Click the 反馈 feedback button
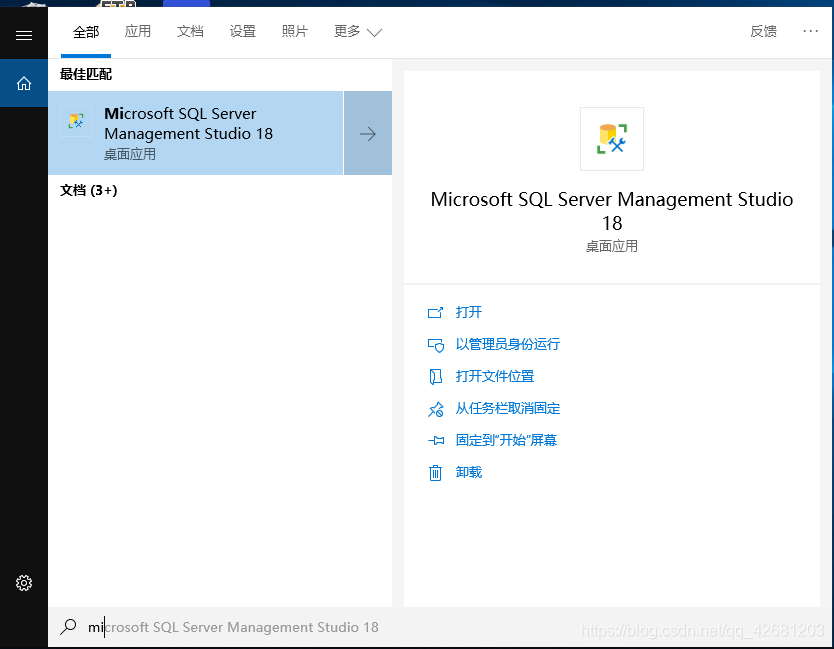The height and width of the screenshot is (649, 834). pos(763,32)
